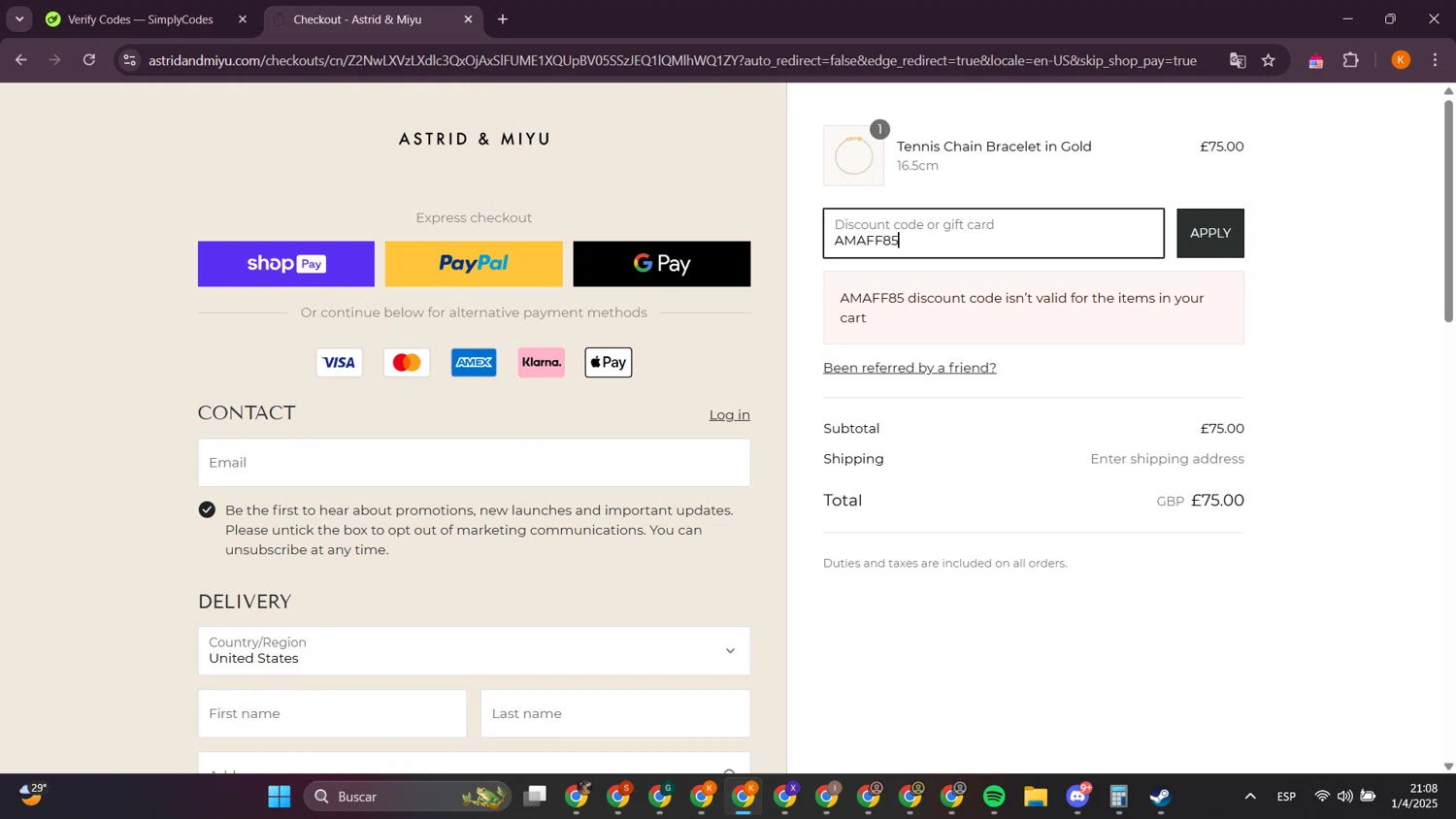Viewport: 1456px width, 819px height.
Task: Click the Klarna payment icon
Action: (x=542, y=363)
